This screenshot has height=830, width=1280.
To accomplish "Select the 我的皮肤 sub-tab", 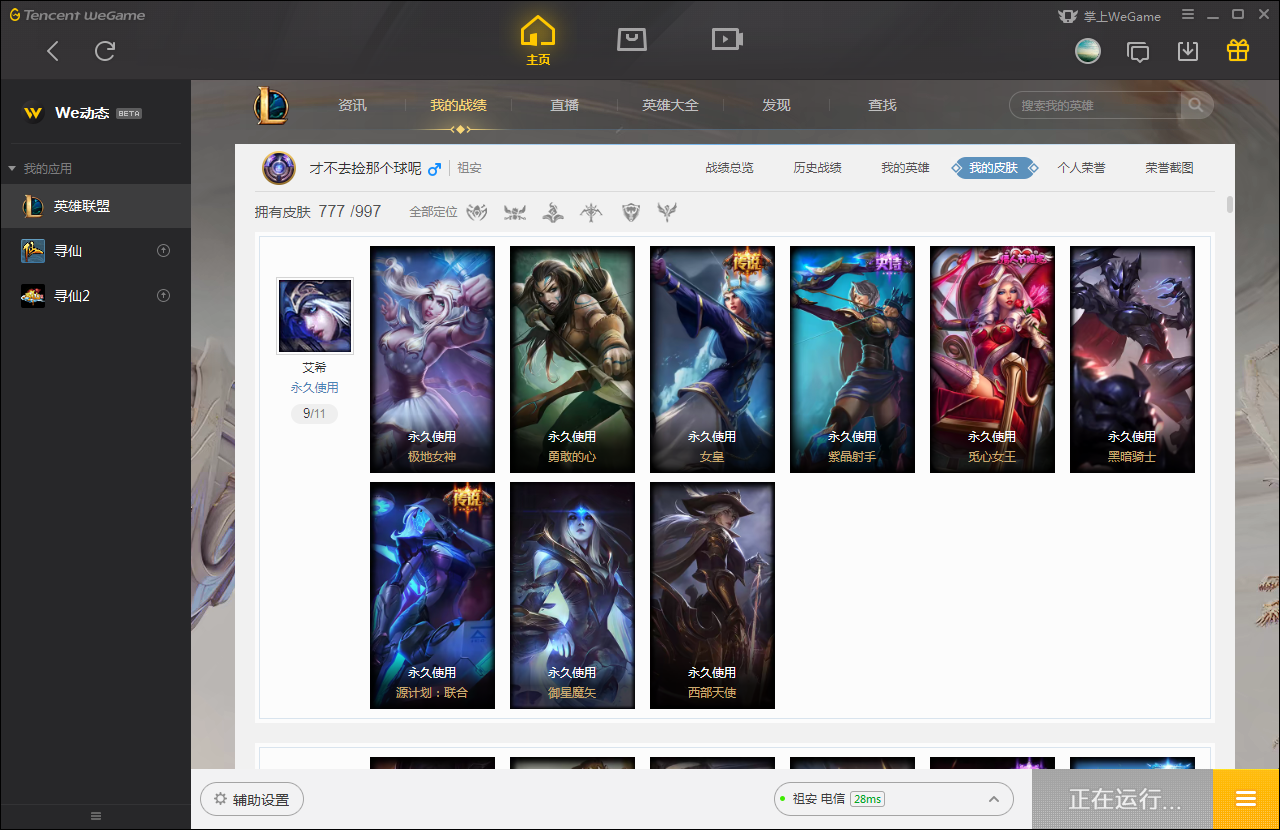I will click(994, 168).
